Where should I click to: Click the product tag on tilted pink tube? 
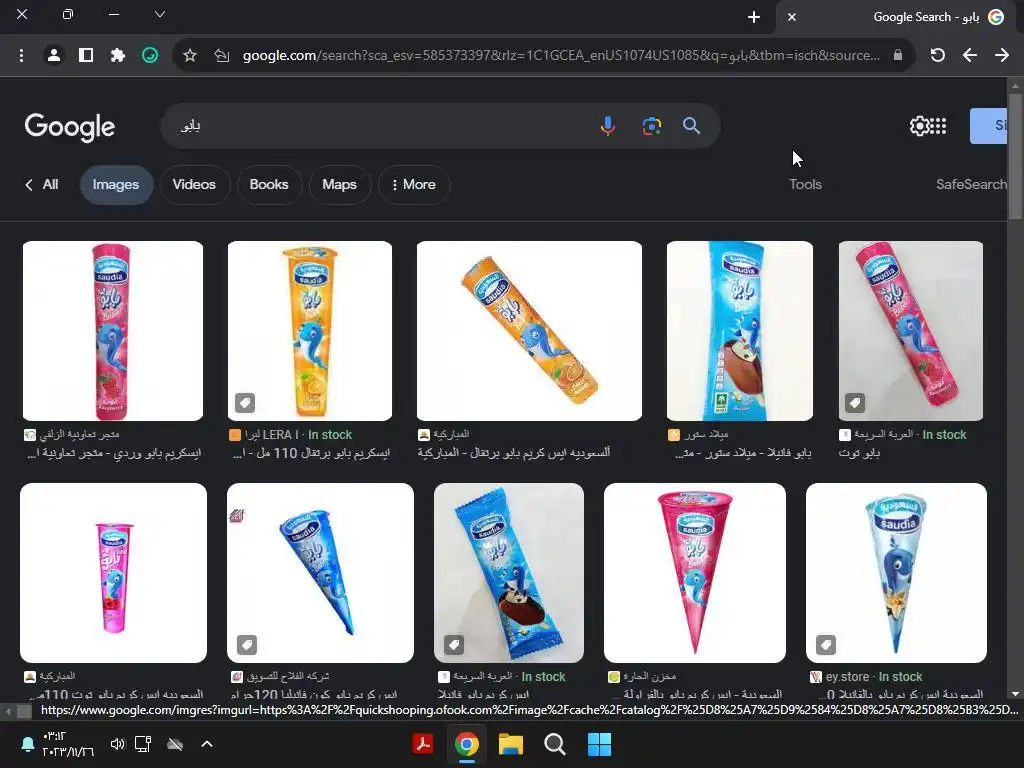pos(855,403)
